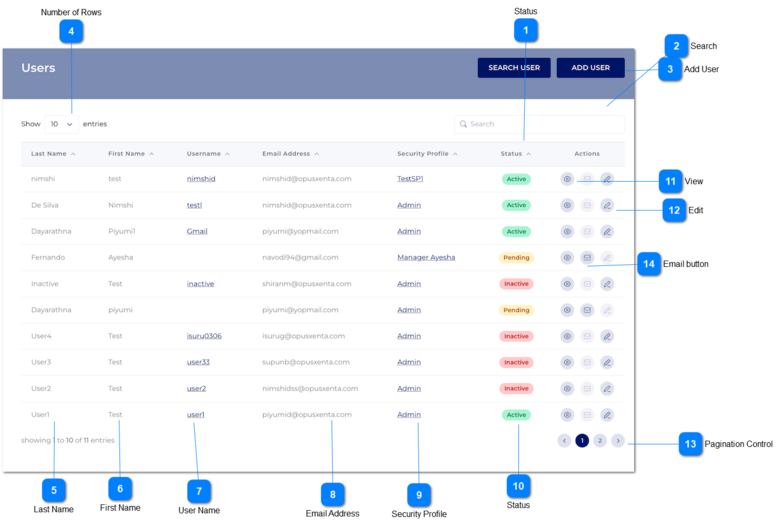Viewport: 781px width, 527px height.
Task: Open the Manager Ayesha security profile link
Action: (426, 257)
